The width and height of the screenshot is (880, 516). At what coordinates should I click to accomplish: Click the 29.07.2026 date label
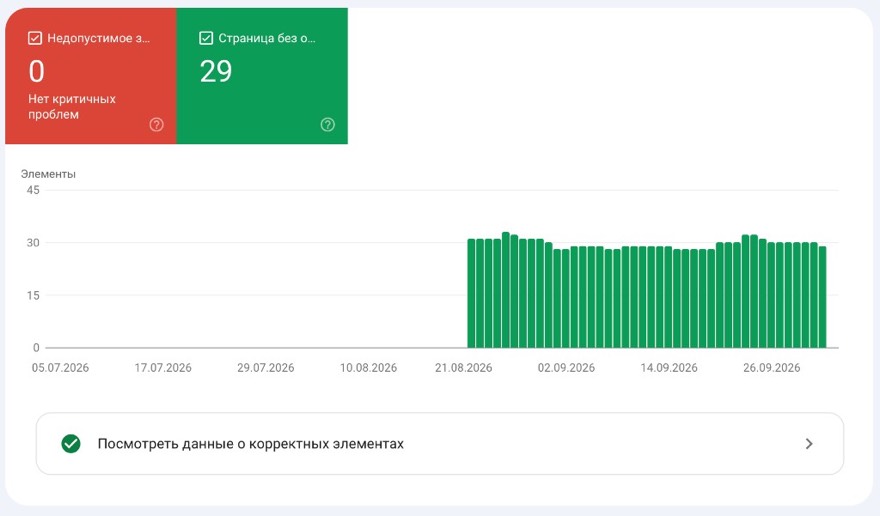click(x=265, y=368)
